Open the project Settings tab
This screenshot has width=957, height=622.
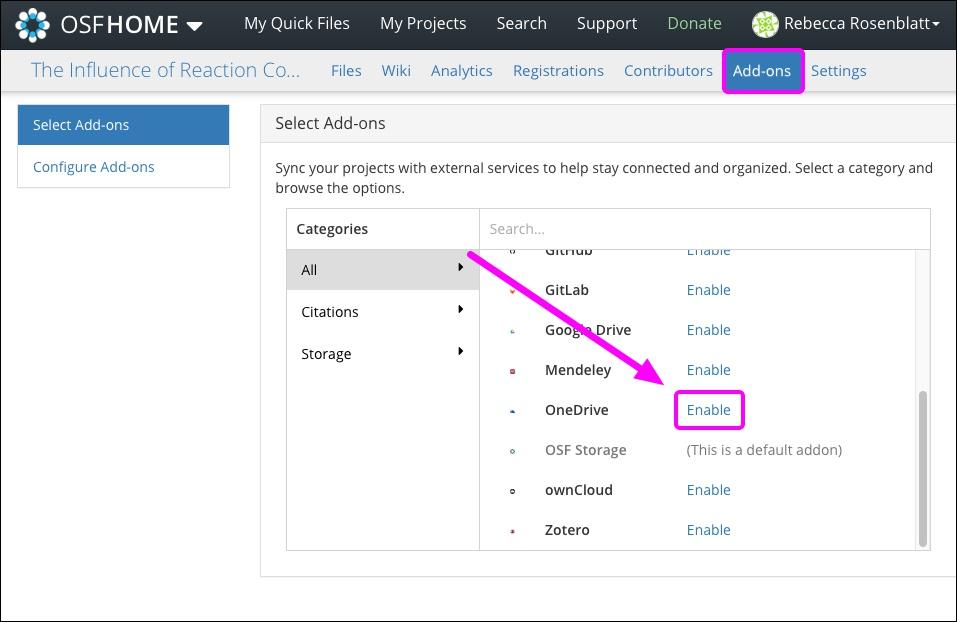click(x=838, y=70)
